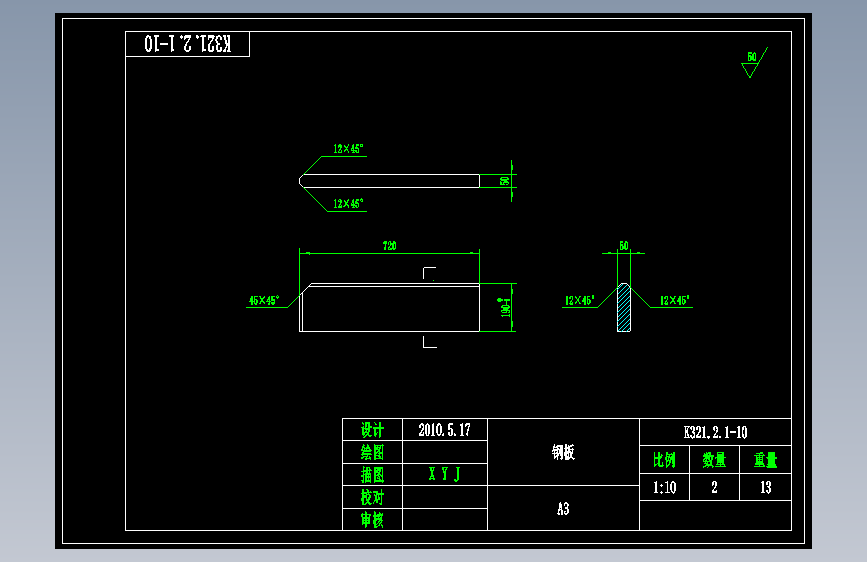Select the 720 length dimension
The width and height of the screenshot is (867, 562).
coord(390,246)
